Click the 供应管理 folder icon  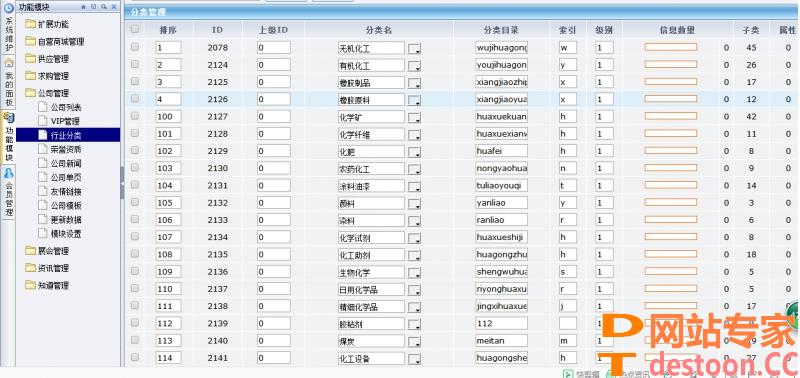(x=31, y=59)
